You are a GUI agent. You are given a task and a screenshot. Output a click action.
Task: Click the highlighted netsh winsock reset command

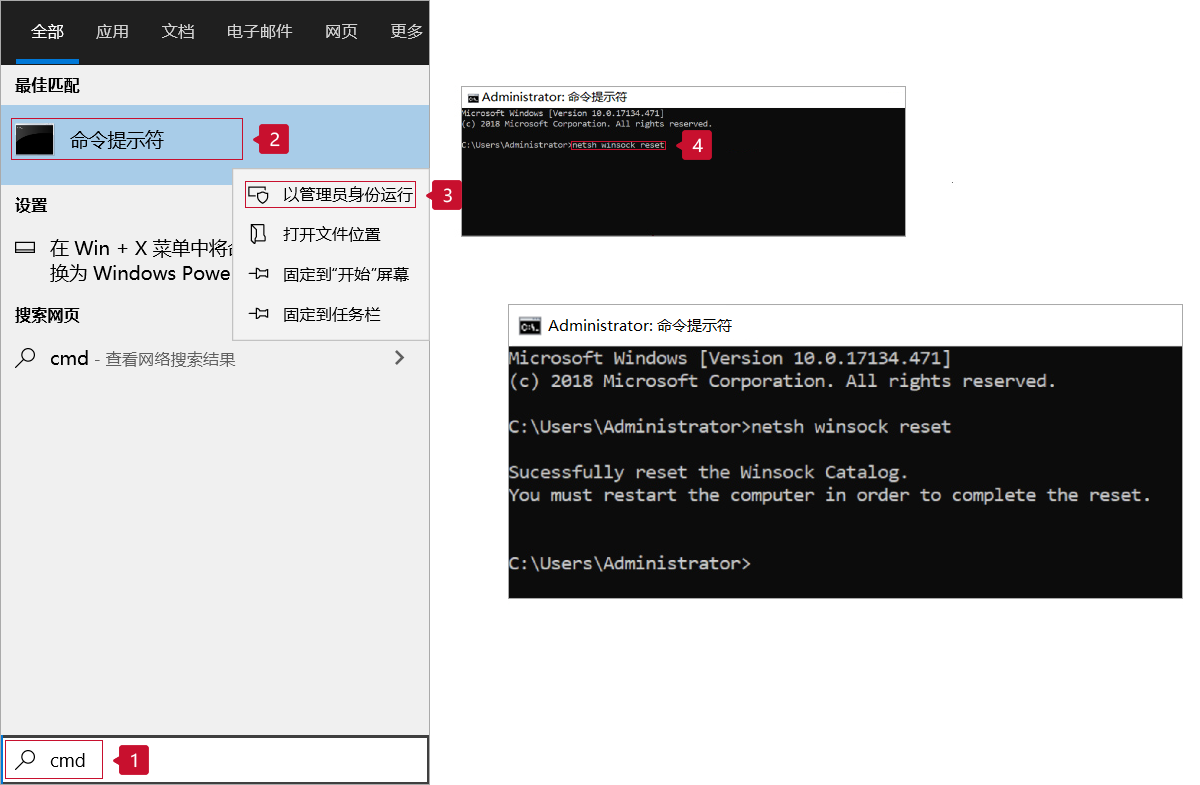pyautogui.click(x=618, y=145)
